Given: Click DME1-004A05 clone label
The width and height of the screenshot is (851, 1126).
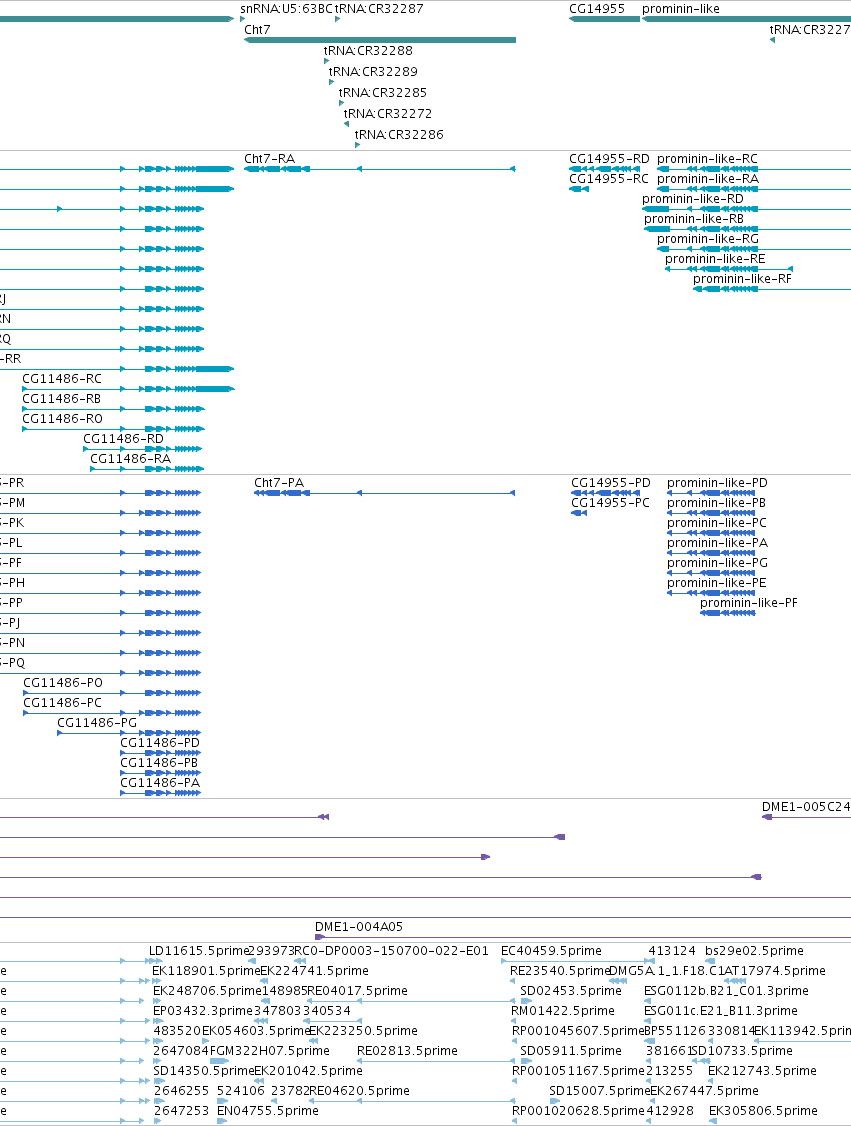Looking at the screenshot, I should (359, 927).
